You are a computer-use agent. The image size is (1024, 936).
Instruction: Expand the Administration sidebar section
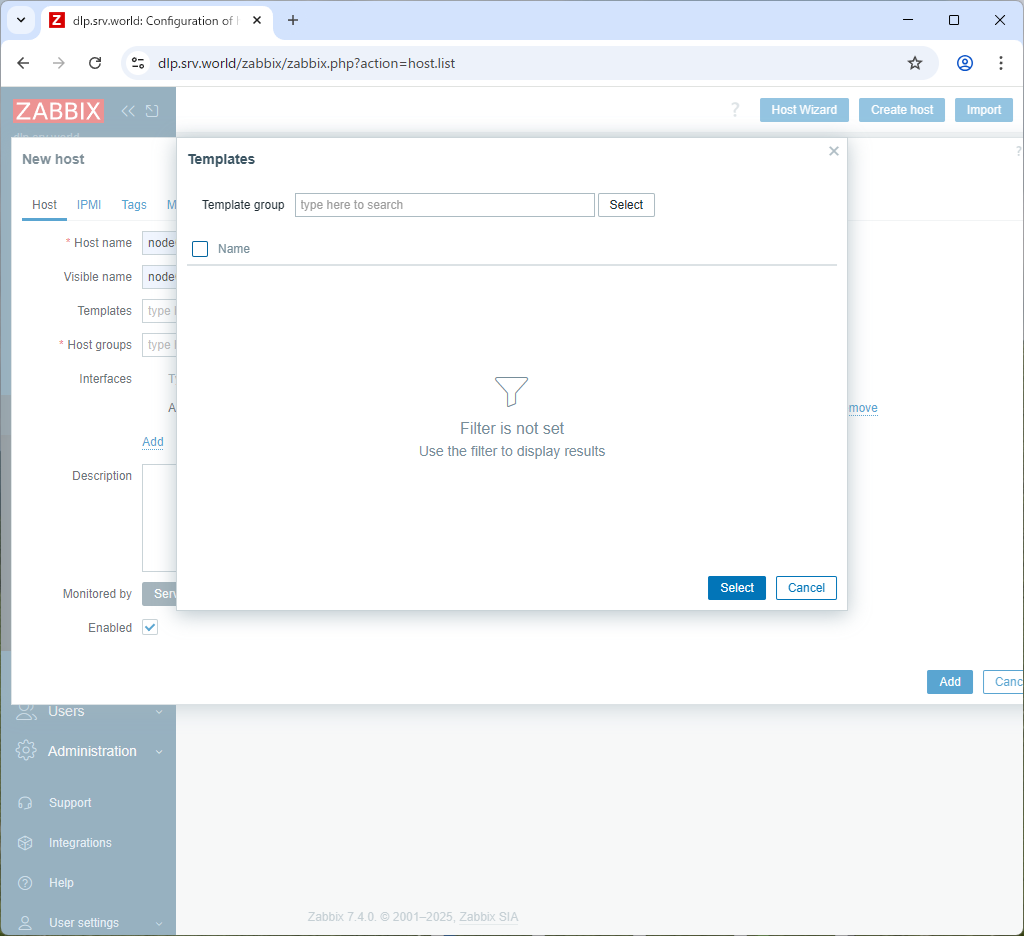pos(93,751)
